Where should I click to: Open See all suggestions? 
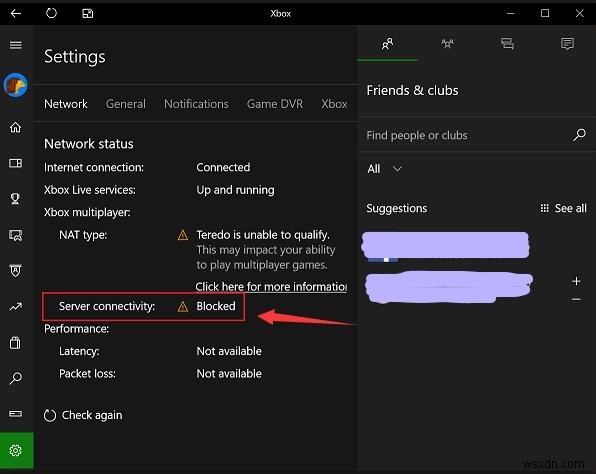[563, 208]
